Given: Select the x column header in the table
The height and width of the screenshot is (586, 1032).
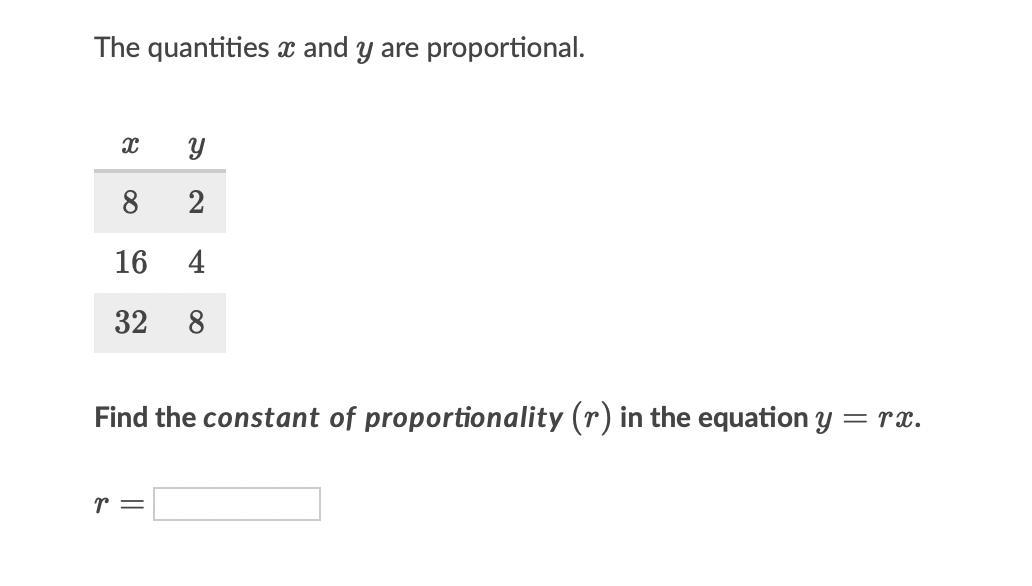Looking at the screenshot, I should pyautogui.click(x=130, y=144).
